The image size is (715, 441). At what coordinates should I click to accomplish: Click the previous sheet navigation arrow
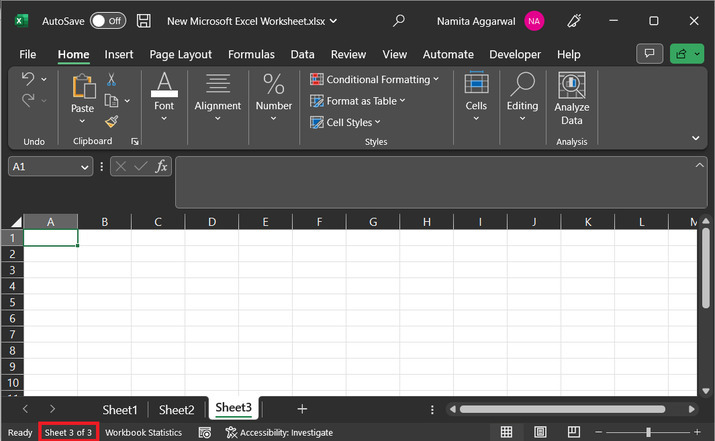point(26,409)
